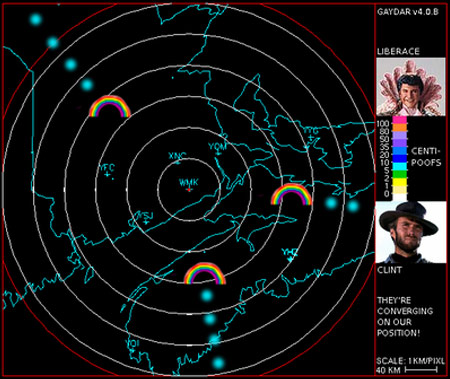The image size is (450, 379).
Task: Select the YTC station marker
Action: [311, 133]
